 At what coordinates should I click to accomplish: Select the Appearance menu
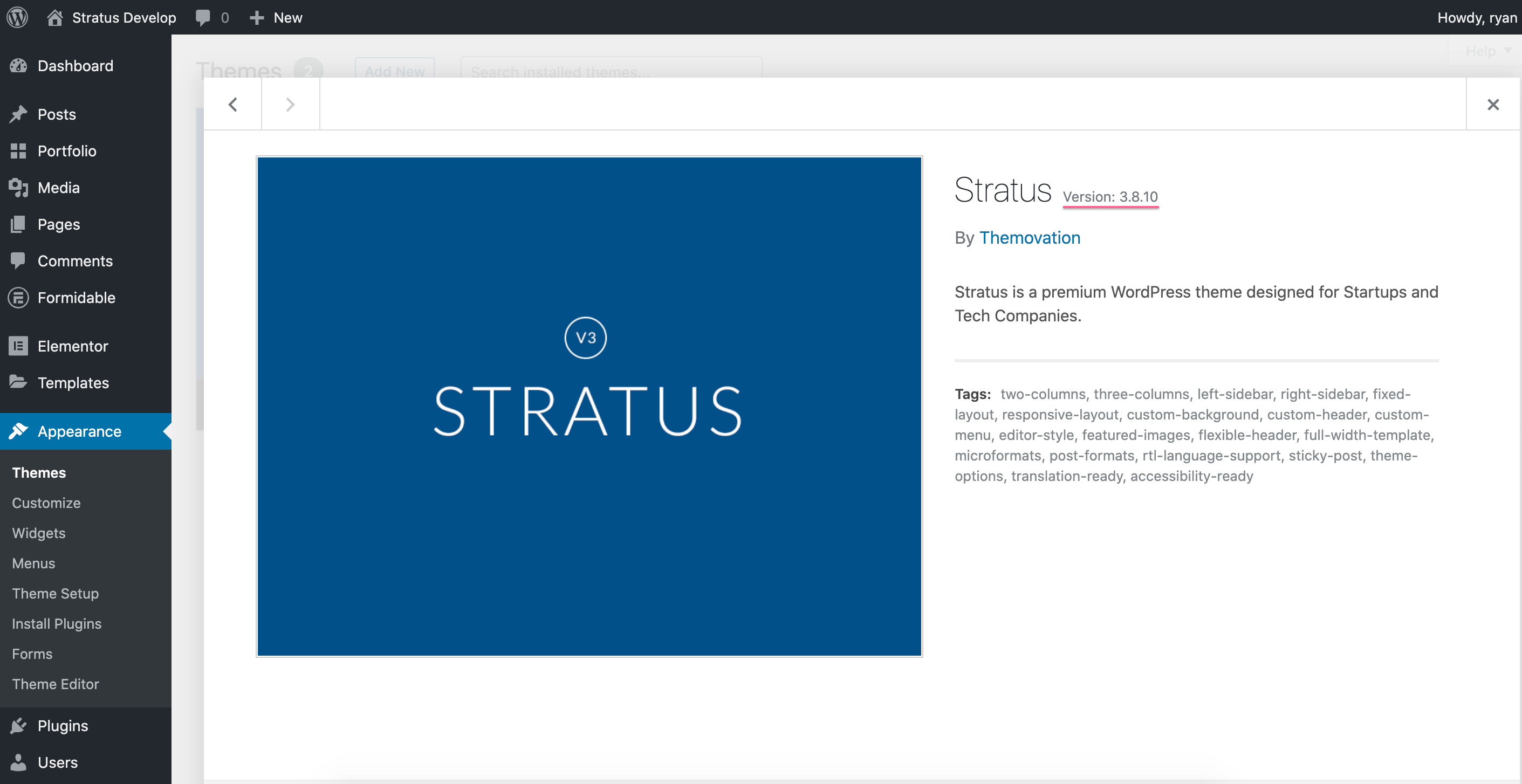point(86,431)
